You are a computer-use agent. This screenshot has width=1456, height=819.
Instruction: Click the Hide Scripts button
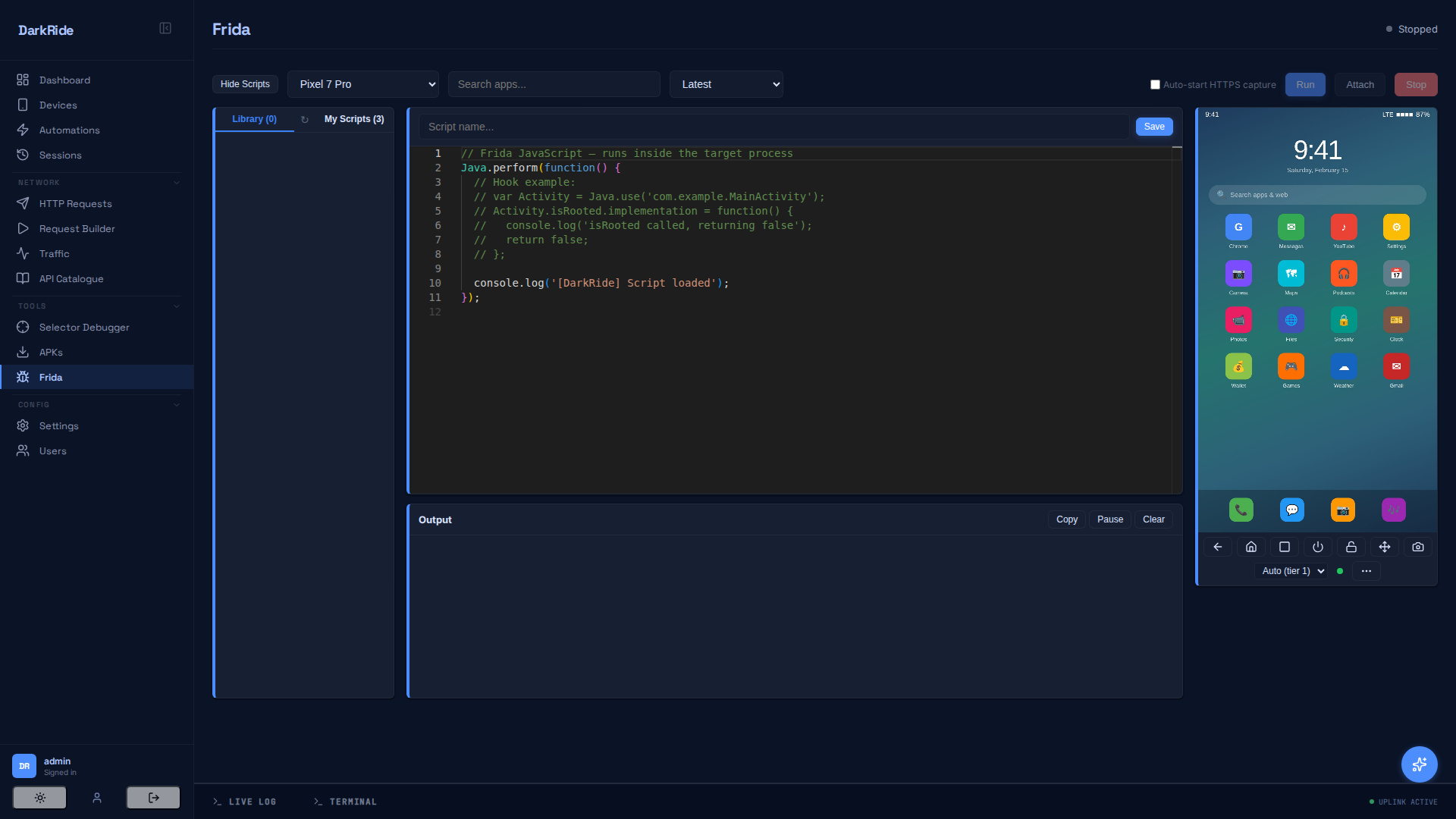coord(245,84)
